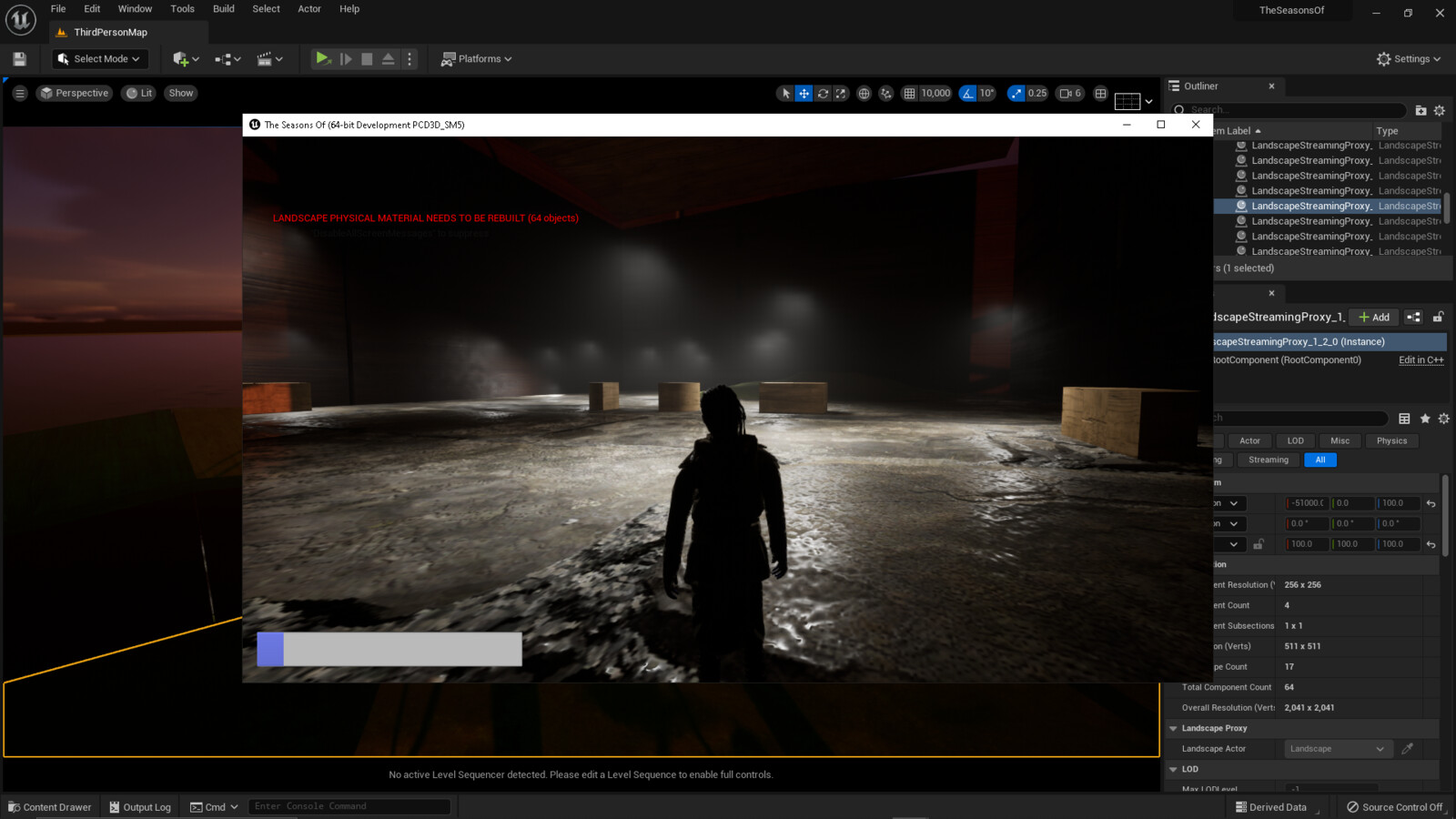Sort Outliner by Type column

[1406, 131]
